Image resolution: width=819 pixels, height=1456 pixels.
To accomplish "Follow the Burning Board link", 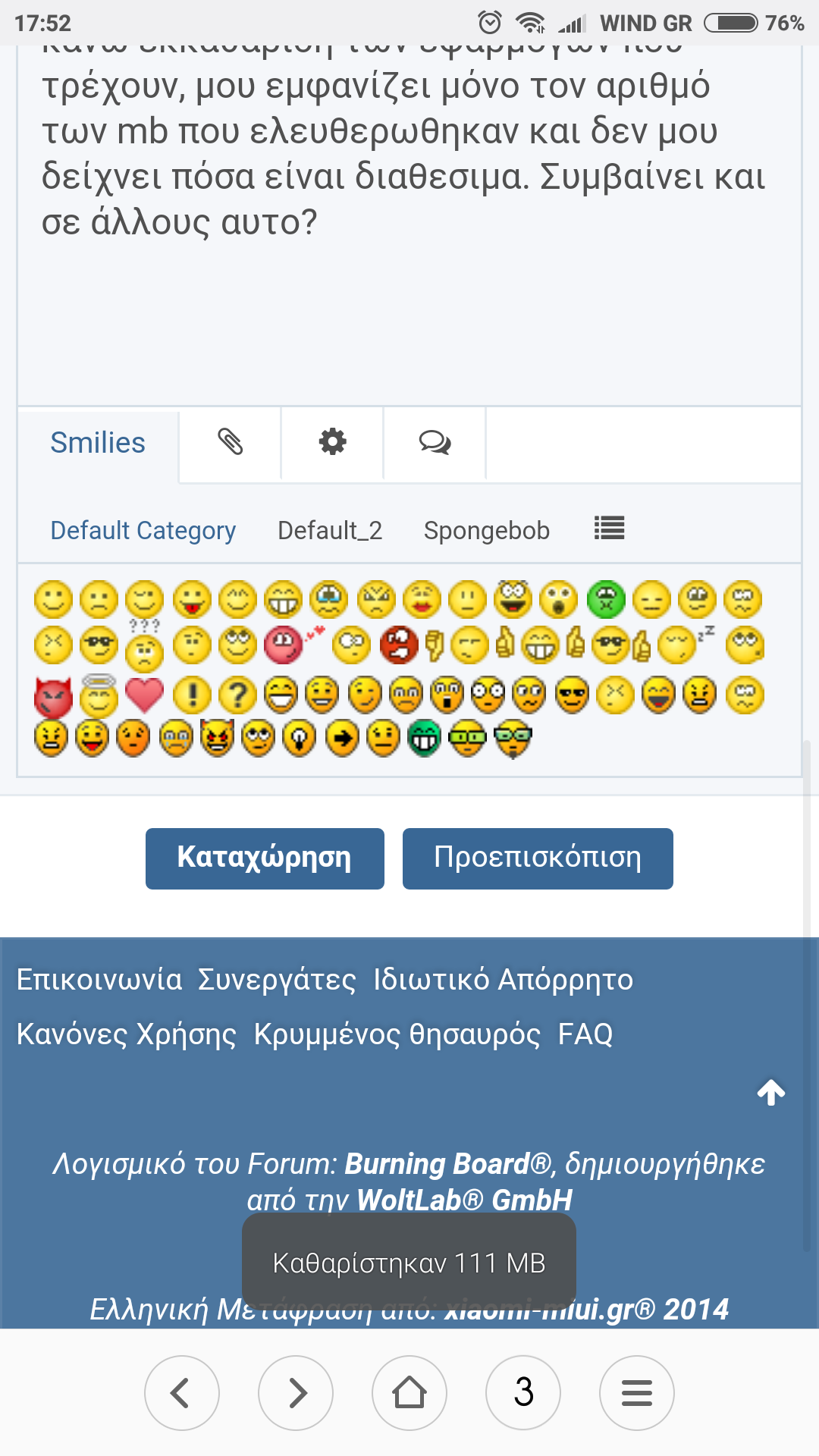I will (x=447, y=1164).
